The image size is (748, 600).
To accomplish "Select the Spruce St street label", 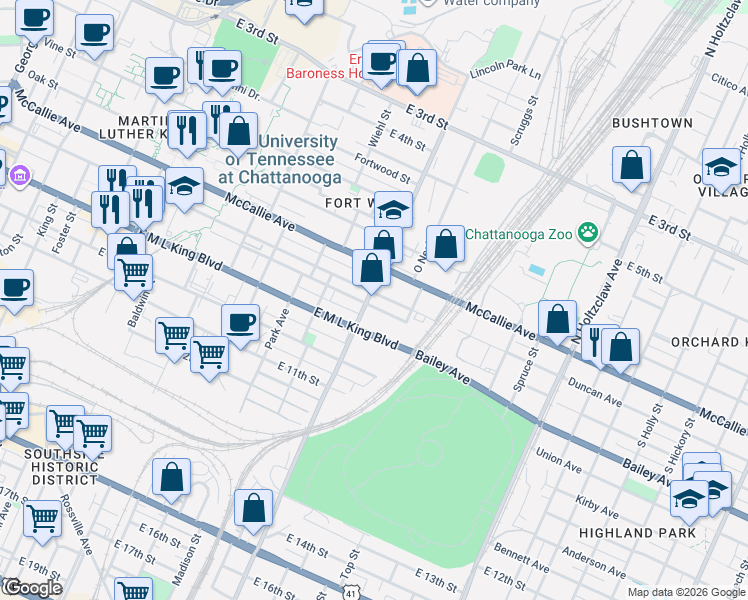I will [x=526, y=370].
